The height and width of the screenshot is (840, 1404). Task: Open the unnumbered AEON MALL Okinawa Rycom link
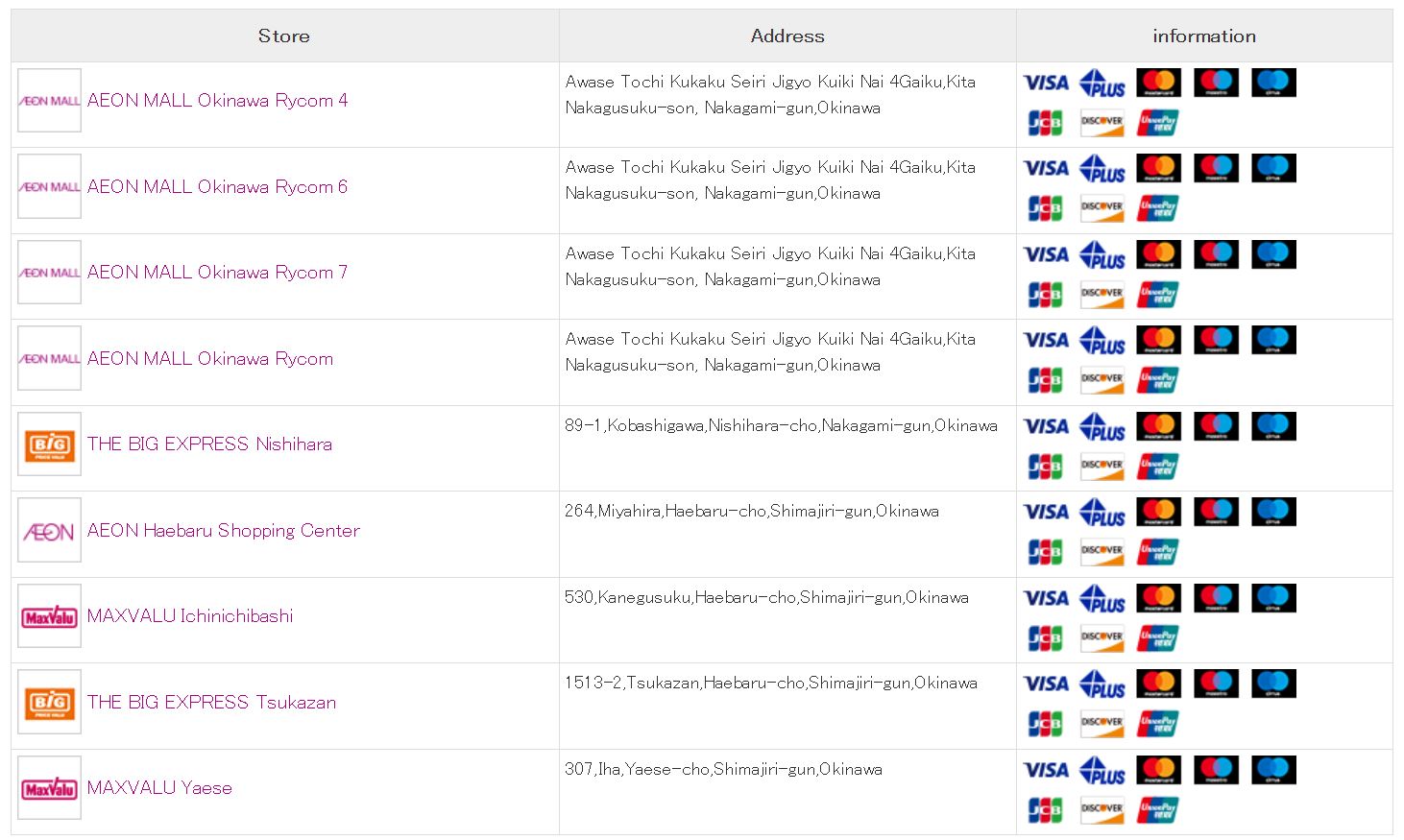coord(210,358)
